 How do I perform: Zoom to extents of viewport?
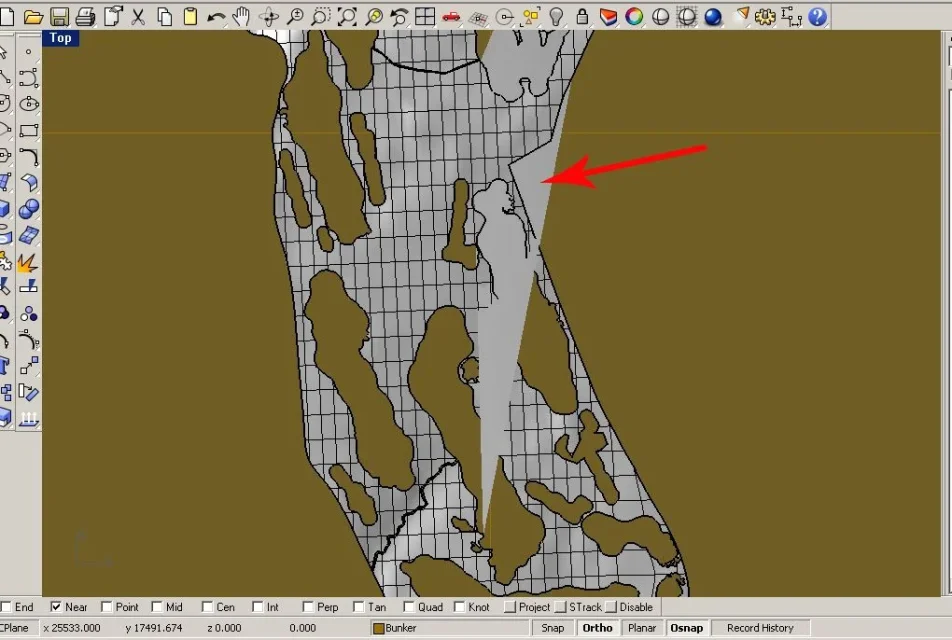point(347,16)
